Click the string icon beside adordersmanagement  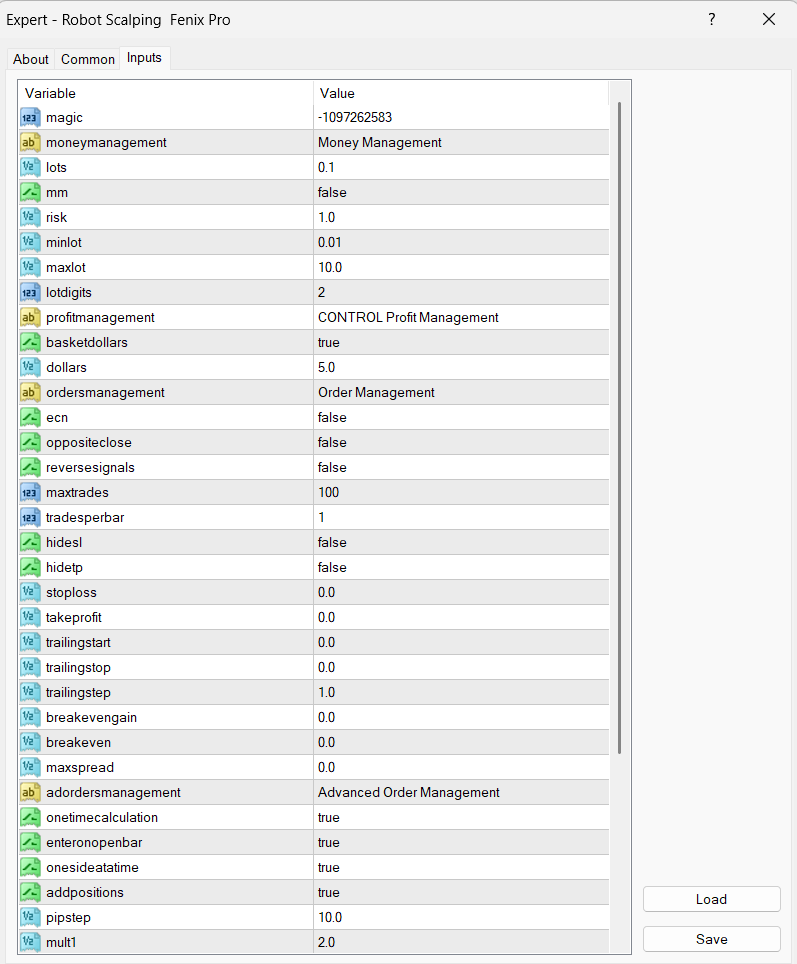point(30,792)
